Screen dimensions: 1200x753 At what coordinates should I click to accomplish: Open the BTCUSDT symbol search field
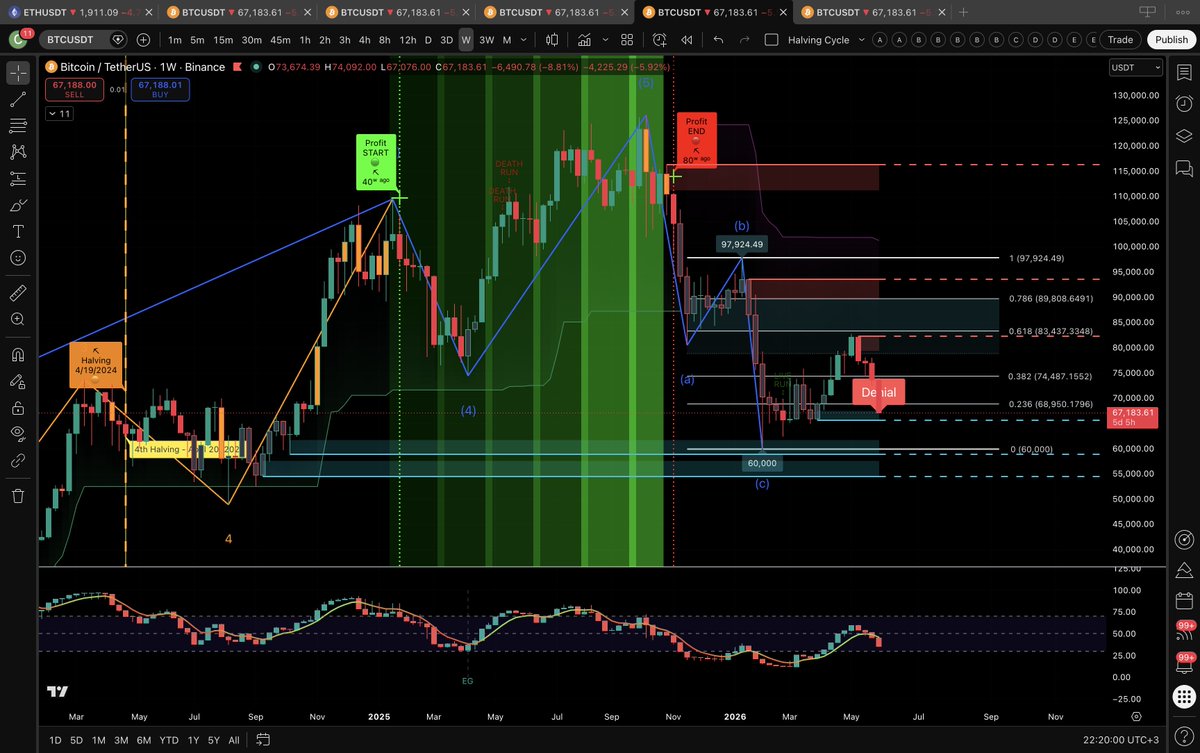[x=82, y=40]
